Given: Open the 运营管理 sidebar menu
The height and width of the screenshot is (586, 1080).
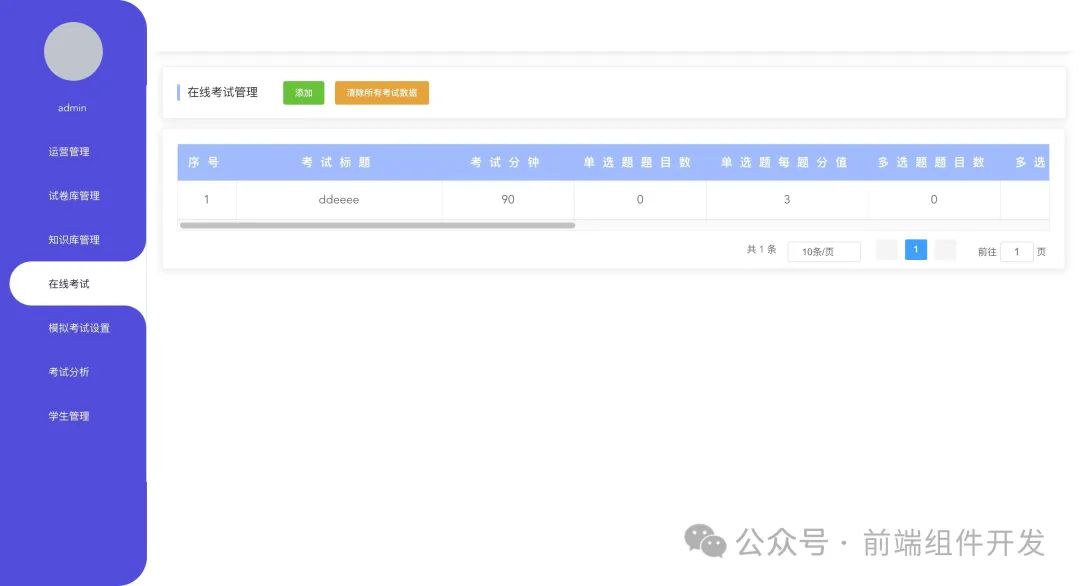Looking at the screenshot, I should click(69, 151).
